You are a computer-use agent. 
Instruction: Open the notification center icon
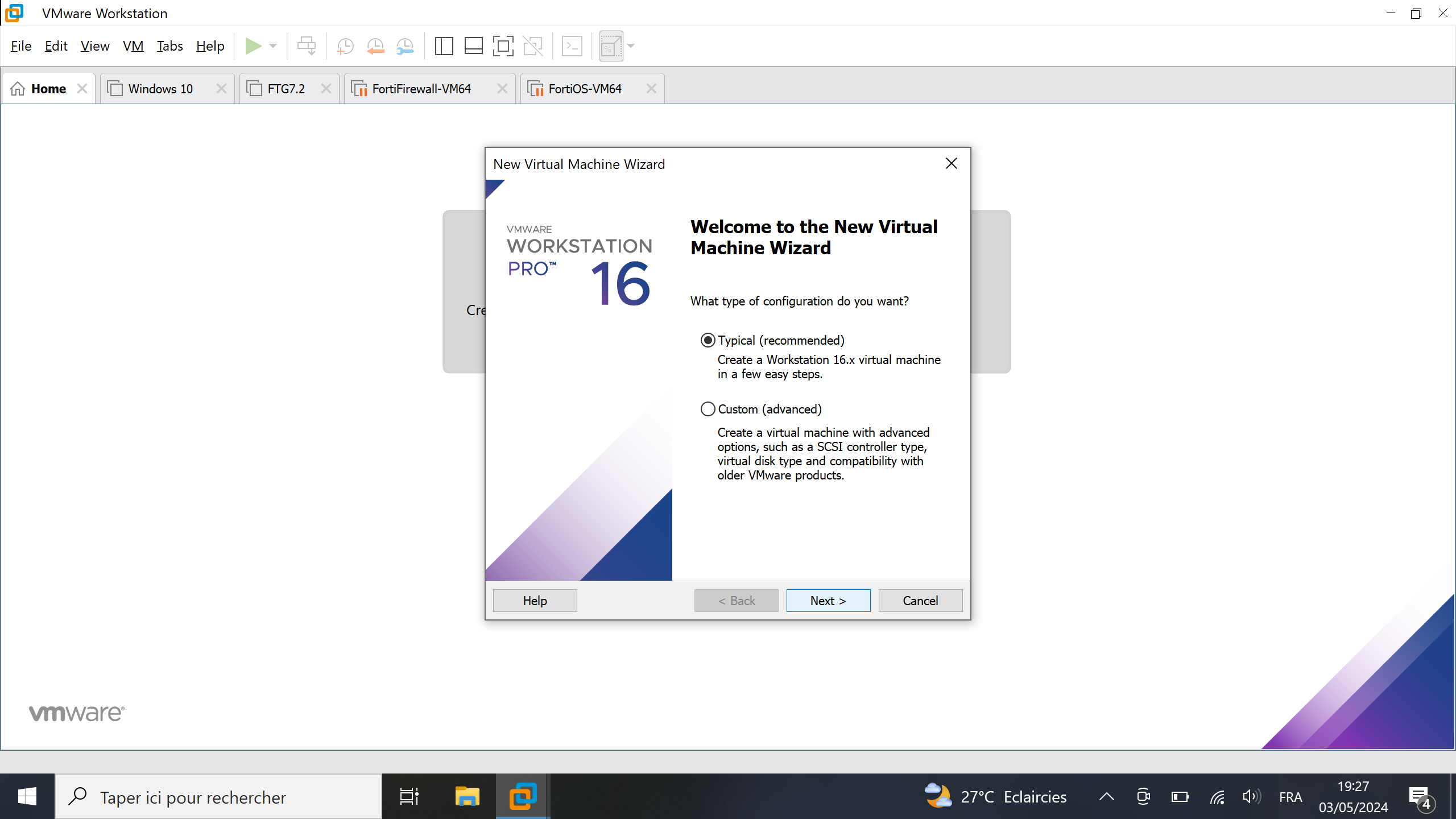click(x=1421, y=797)
